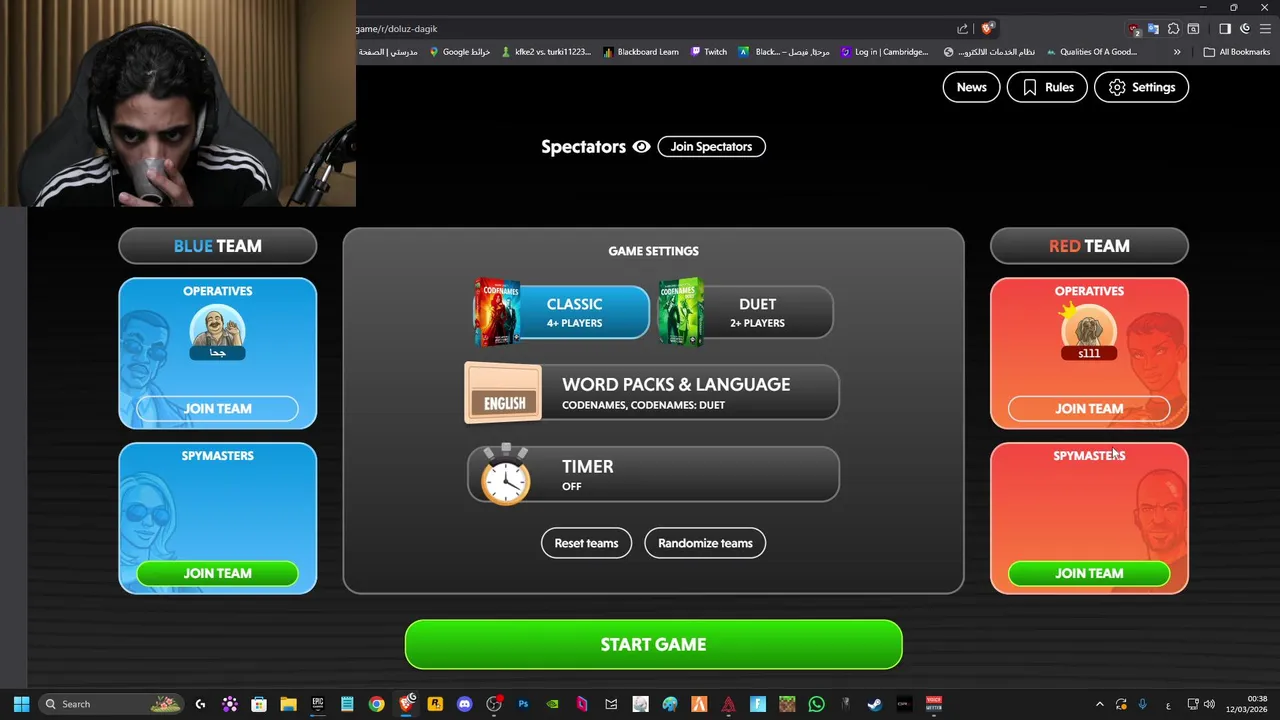
Task: Click the Codenames Classic box image
Action: click(497, 312)
